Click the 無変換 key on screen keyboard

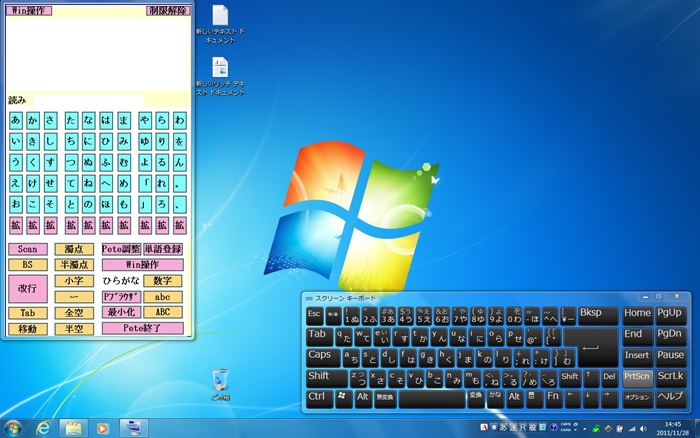385,398
